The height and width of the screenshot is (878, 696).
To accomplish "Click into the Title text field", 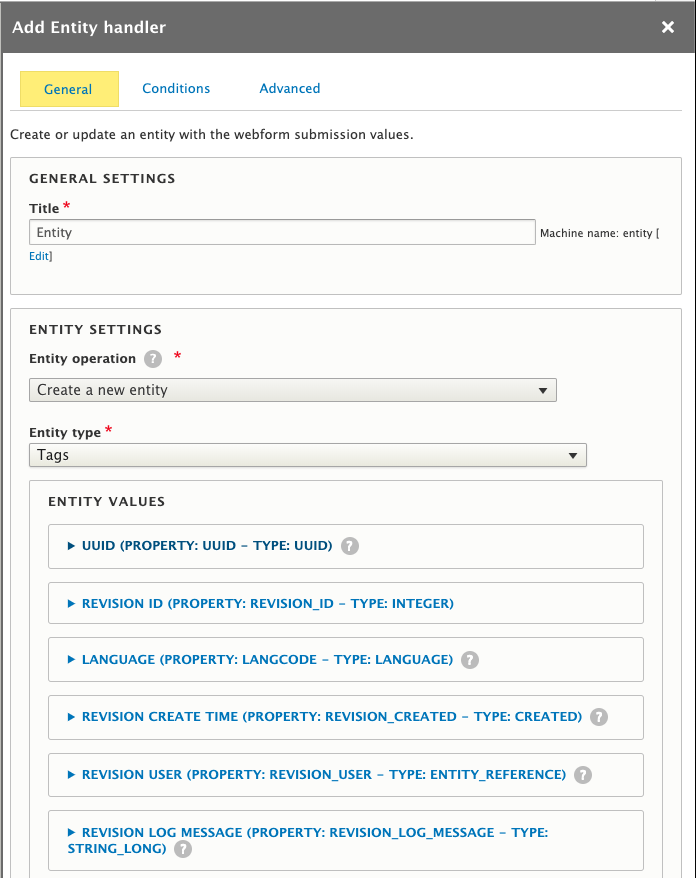I will tap(282, 232).
